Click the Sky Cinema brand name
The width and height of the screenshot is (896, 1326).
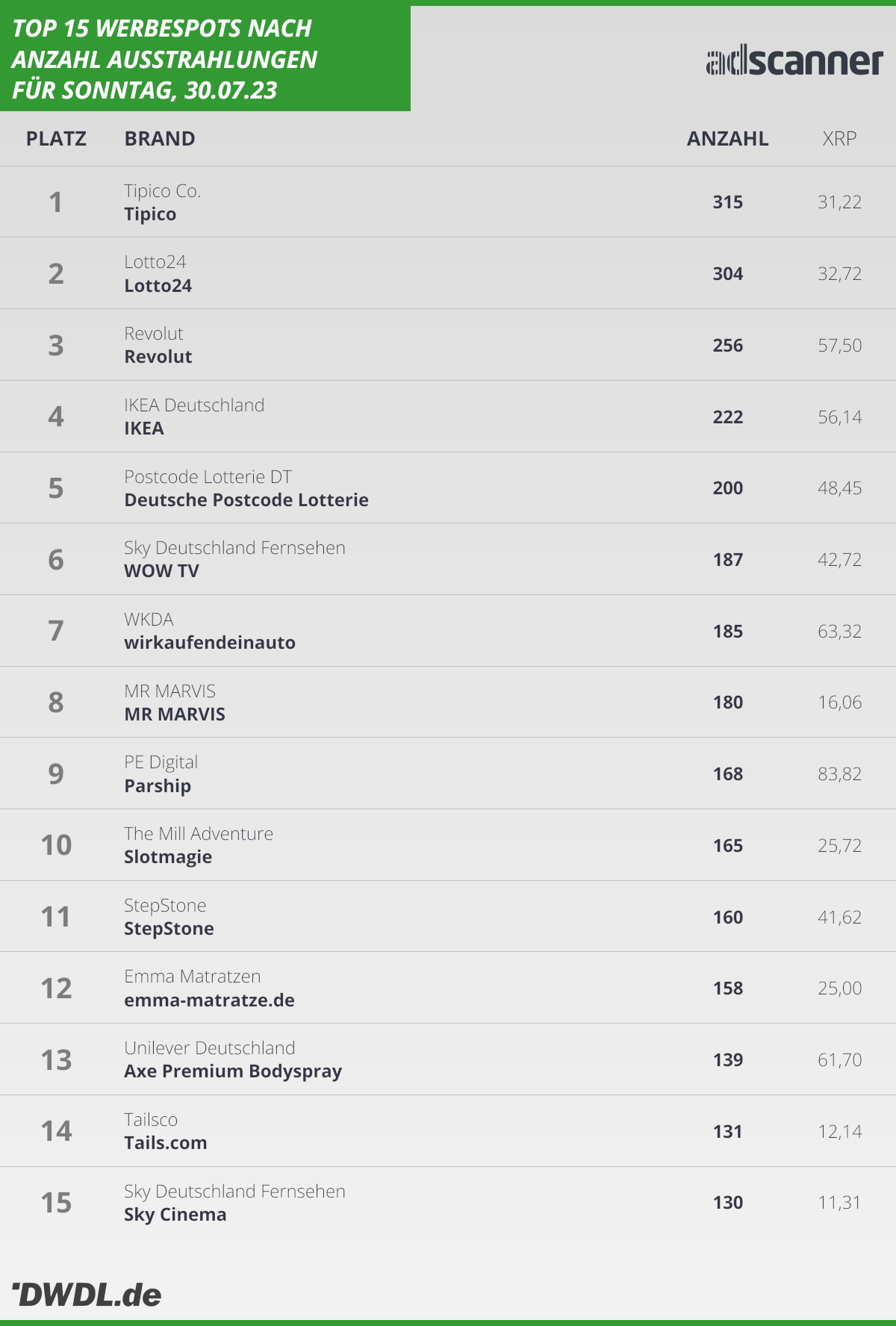(175, 1215)
